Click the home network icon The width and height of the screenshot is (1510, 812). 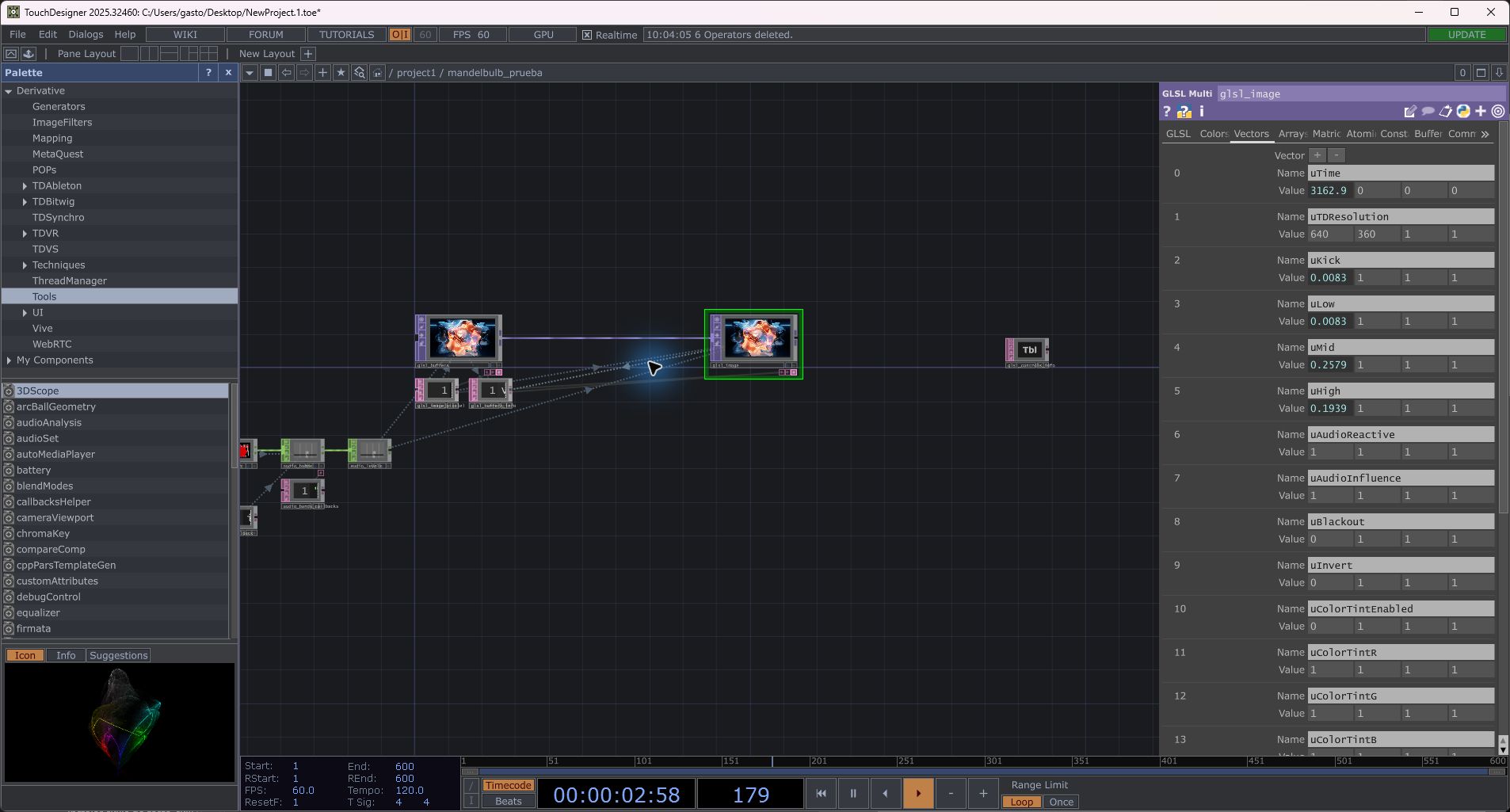[377, 72]
